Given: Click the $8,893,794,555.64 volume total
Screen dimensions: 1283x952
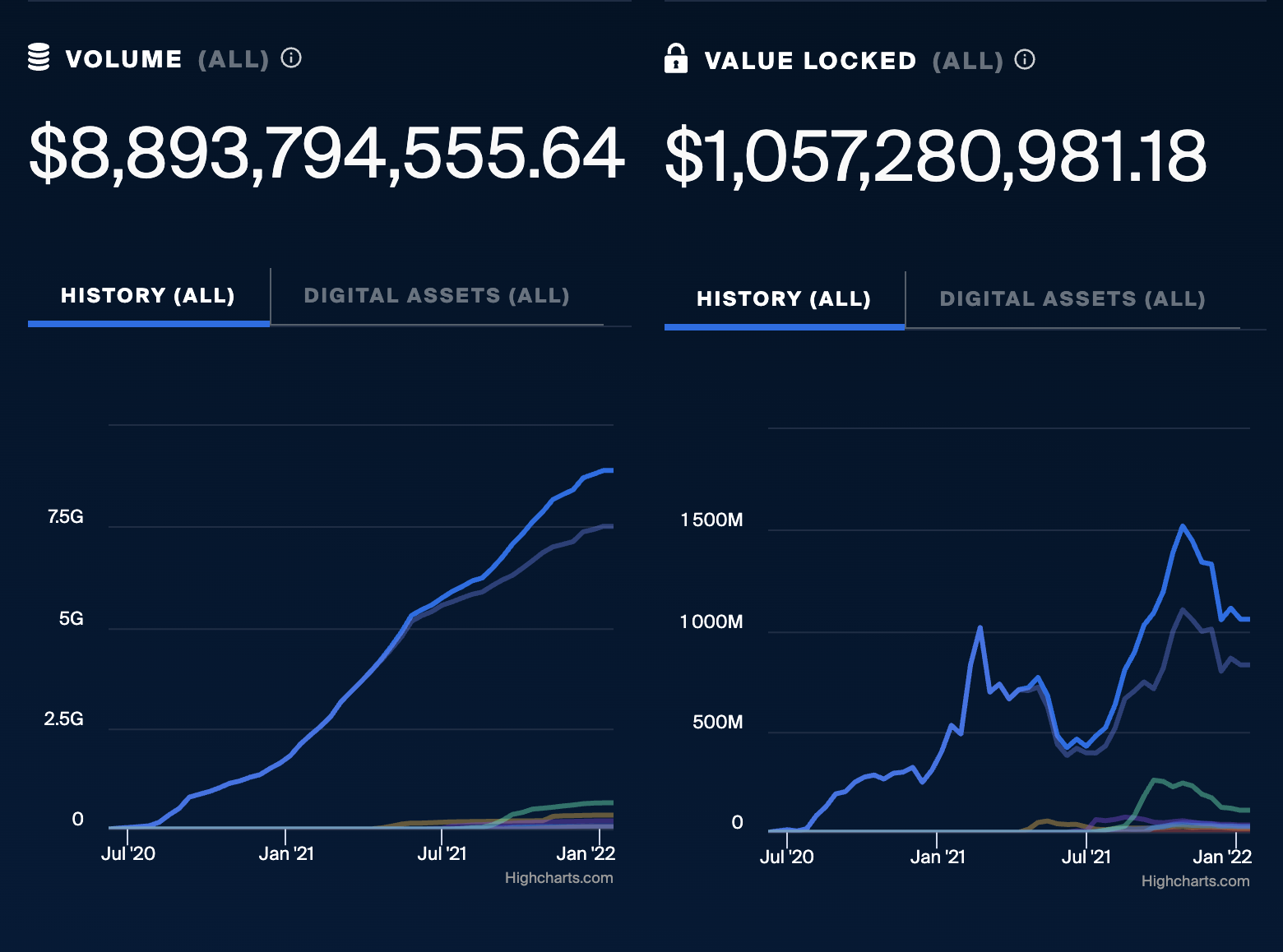Looking at the screenshot, I should (x=327, y=154).
